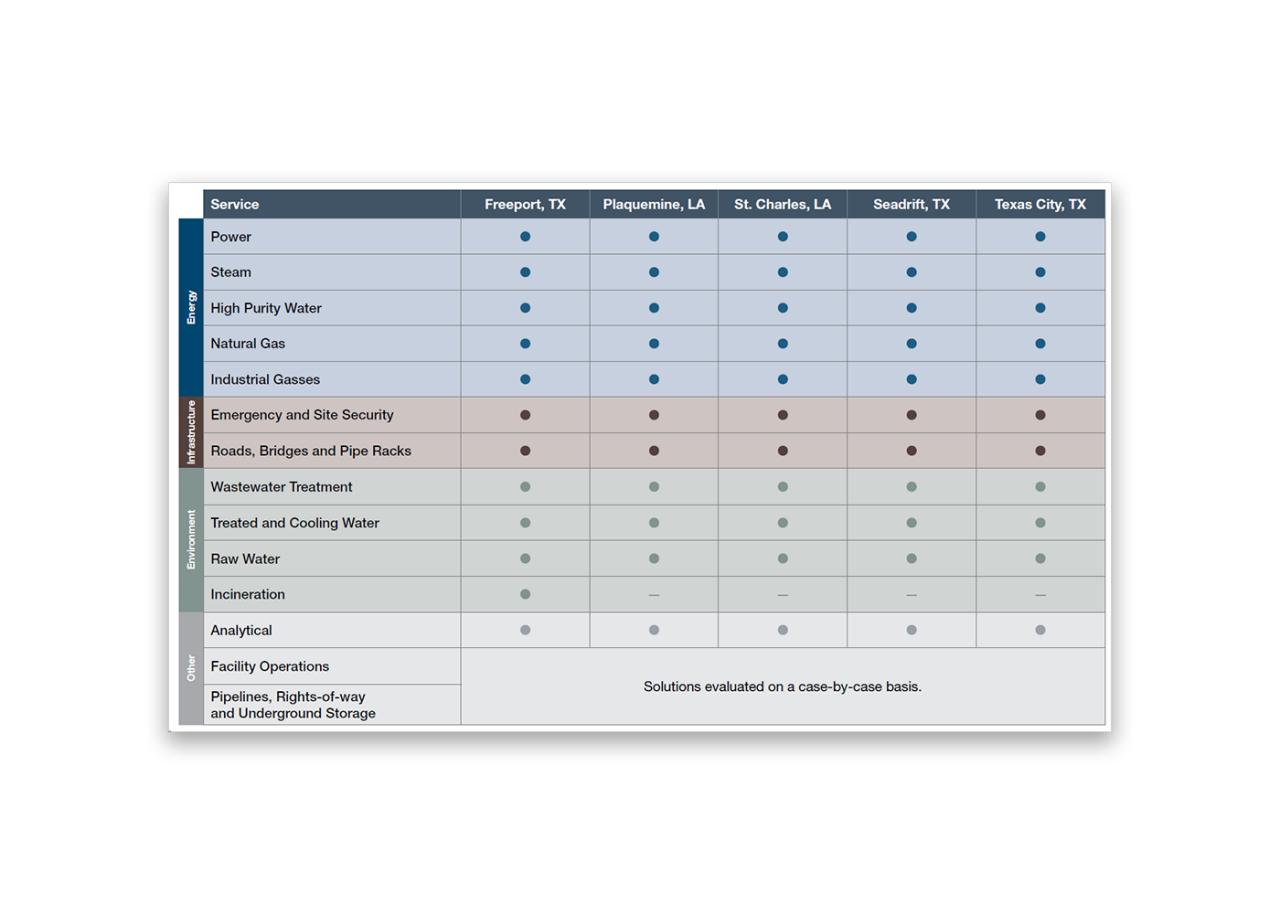Click the Raw Water indicator for Plaquemine, LA
This screenshot has height=914, width=1280.
click(x=654, y=558)
